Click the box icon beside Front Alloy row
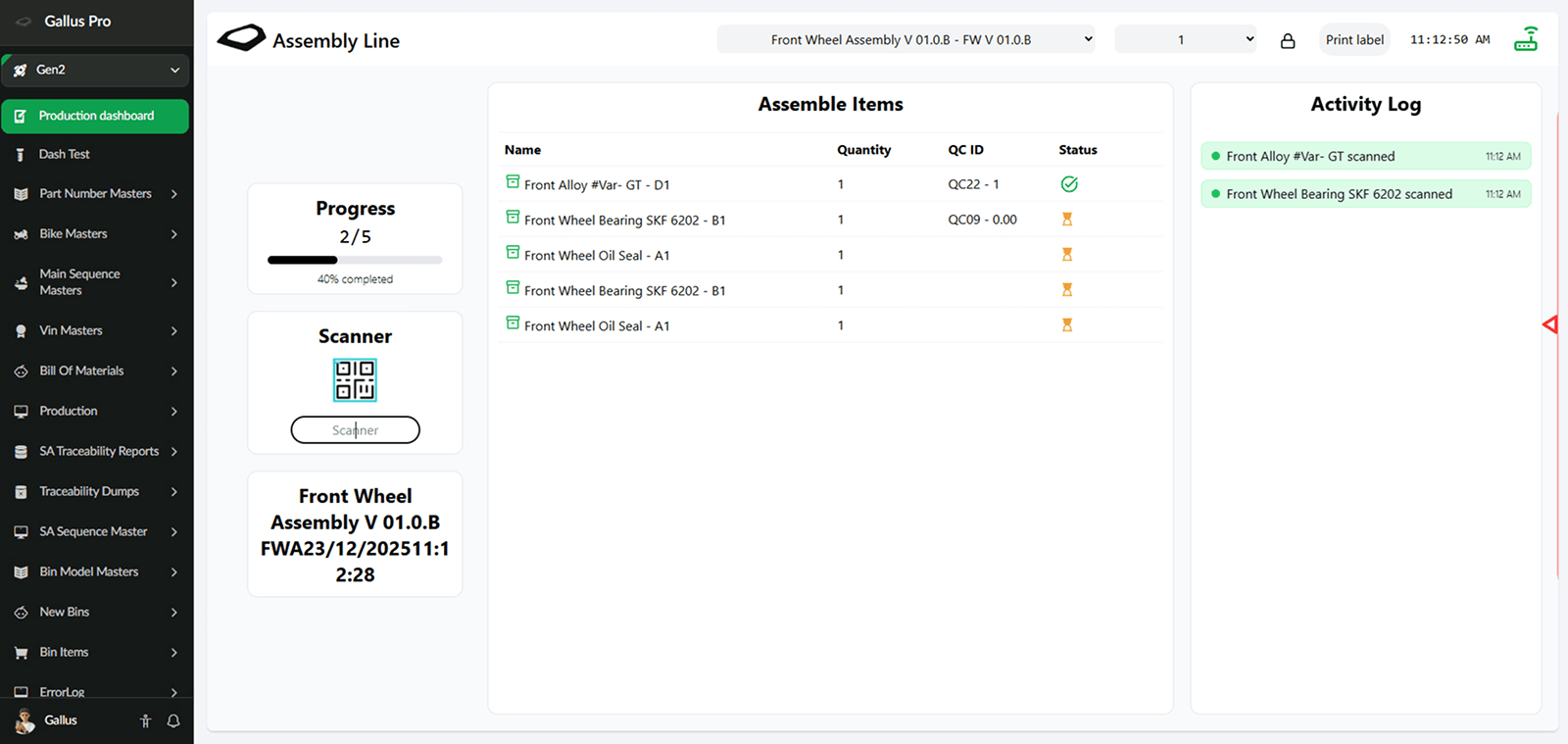 [513, 182]
